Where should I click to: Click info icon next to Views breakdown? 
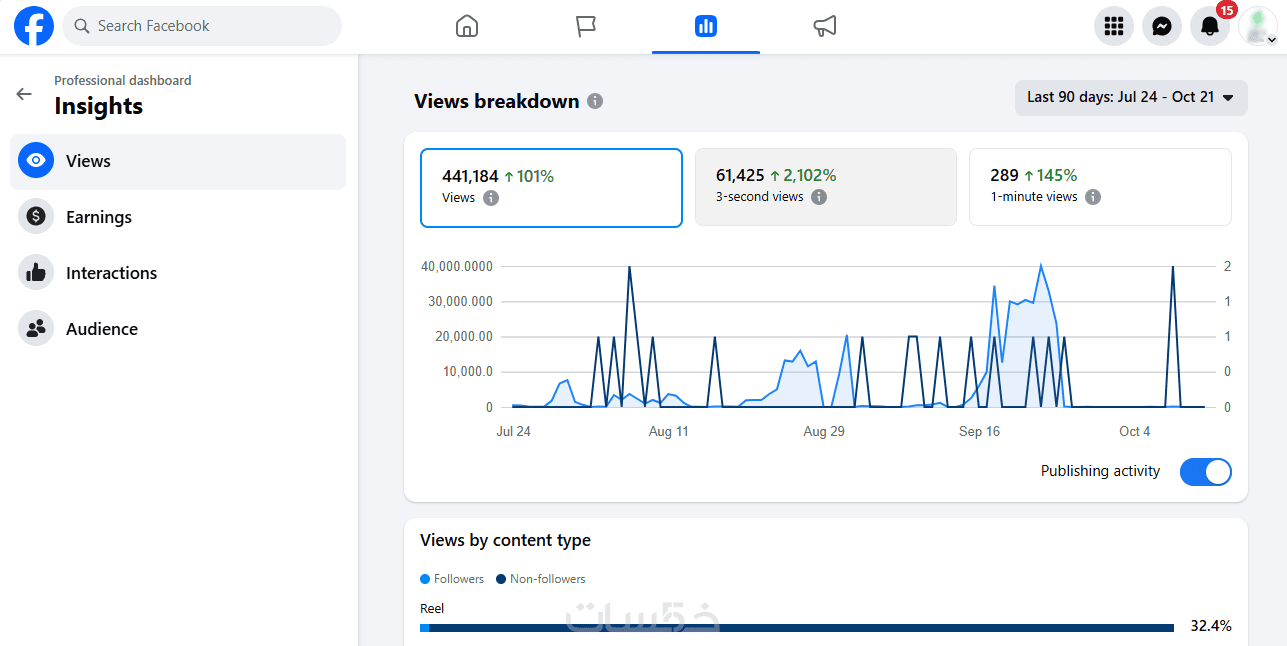coord(595,101)
